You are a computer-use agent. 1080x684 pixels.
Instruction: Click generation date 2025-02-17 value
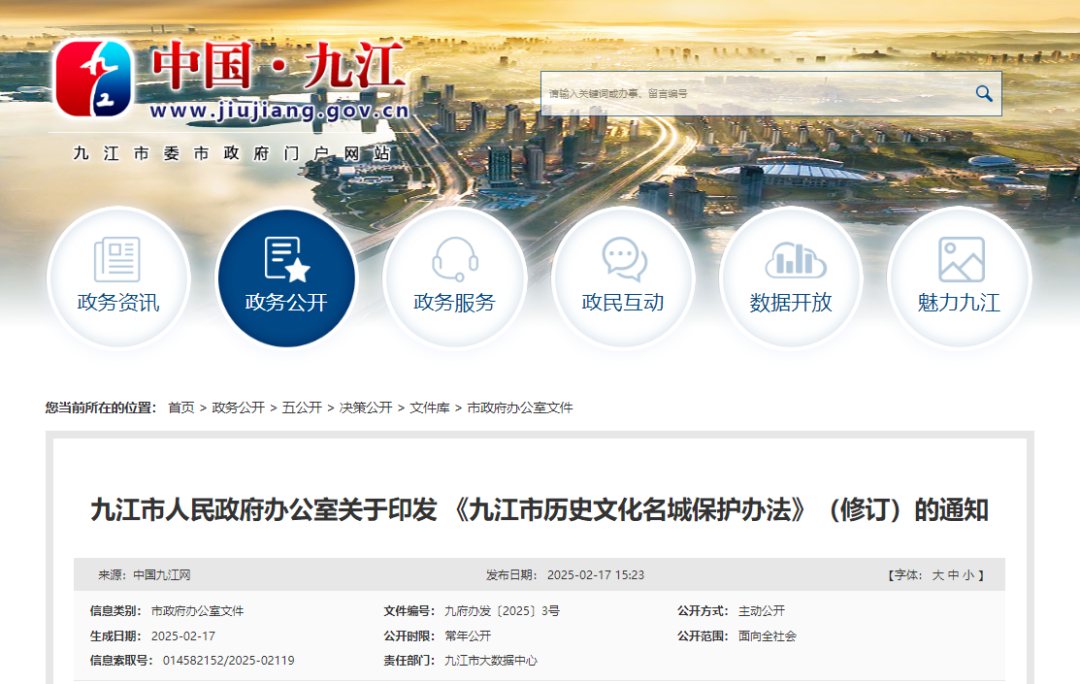183,636
